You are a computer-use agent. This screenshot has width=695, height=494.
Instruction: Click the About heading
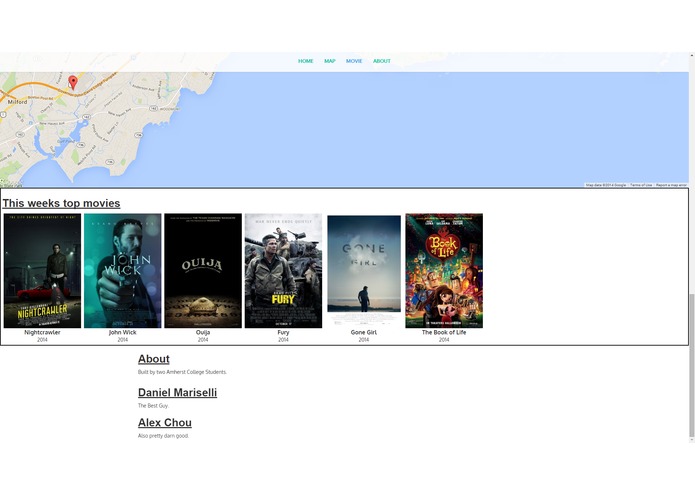coord(154,359)
